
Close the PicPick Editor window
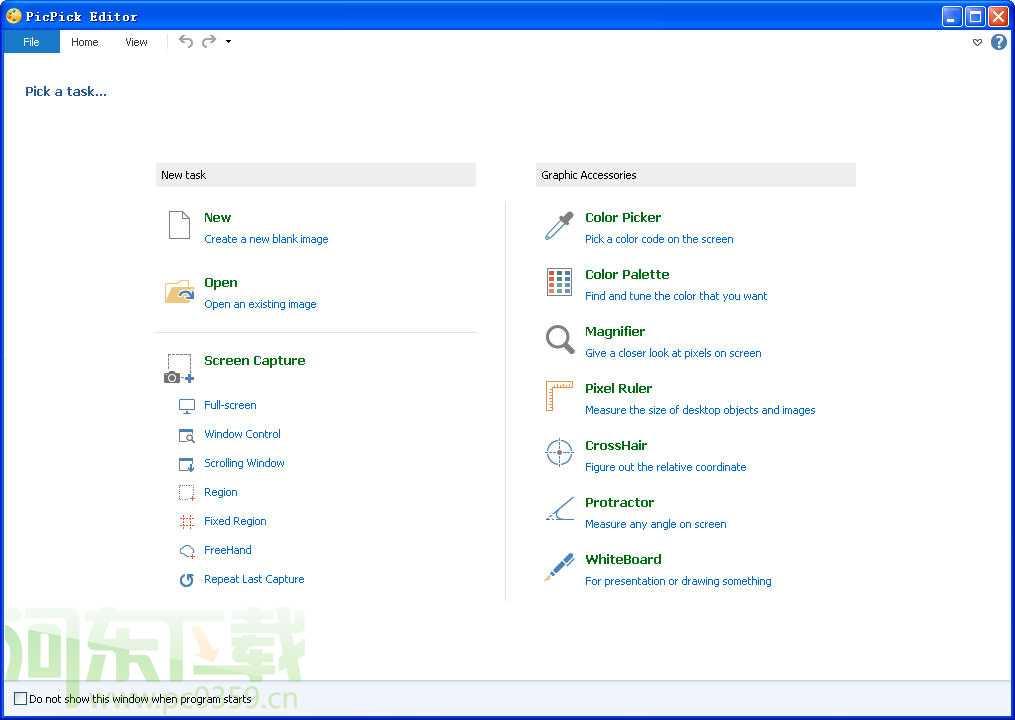coord(998,16)
